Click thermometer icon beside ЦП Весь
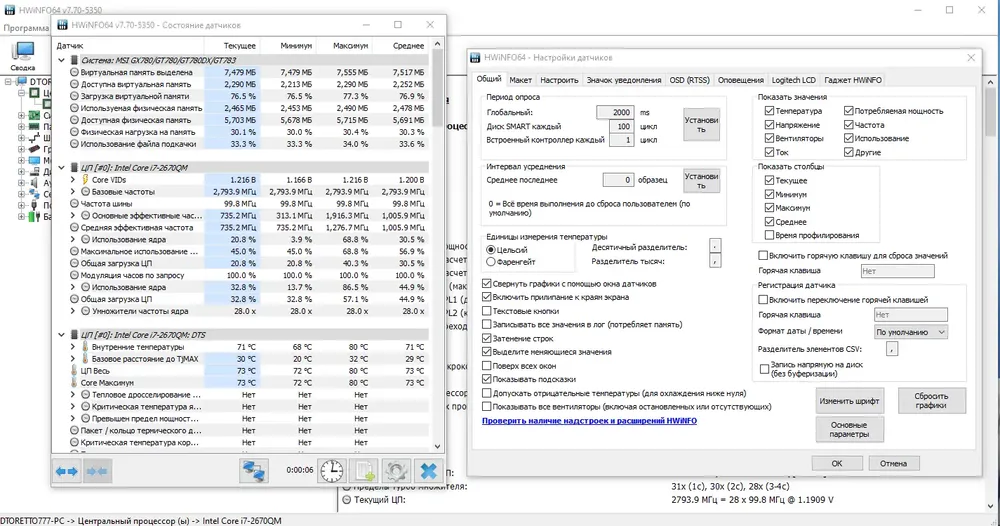The width and height of the screenshot is (1000, 526). pos(74,370)
